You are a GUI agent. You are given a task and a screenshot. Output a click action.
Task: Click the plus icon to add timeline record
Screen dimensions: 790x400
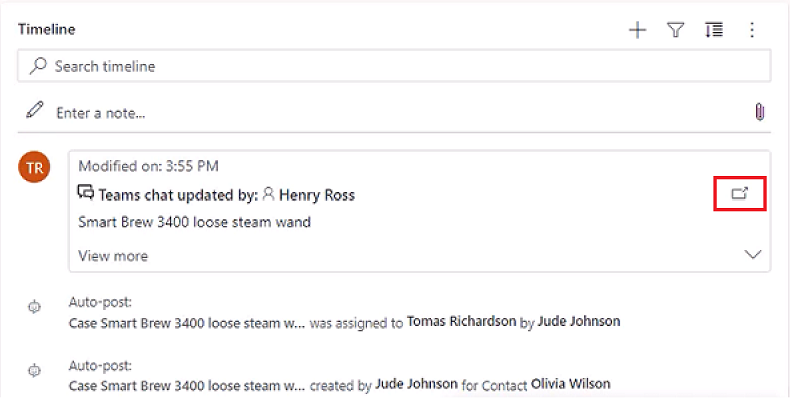coord(637,31)
